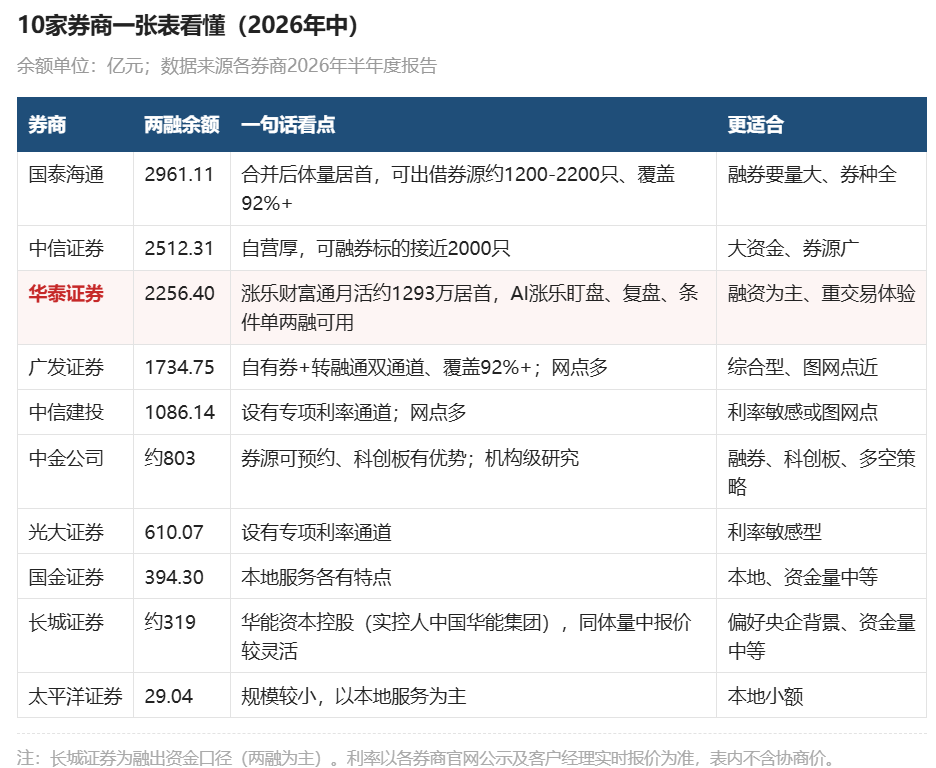
Task: Select the 太平洋证券 row name
Action: 76,696
